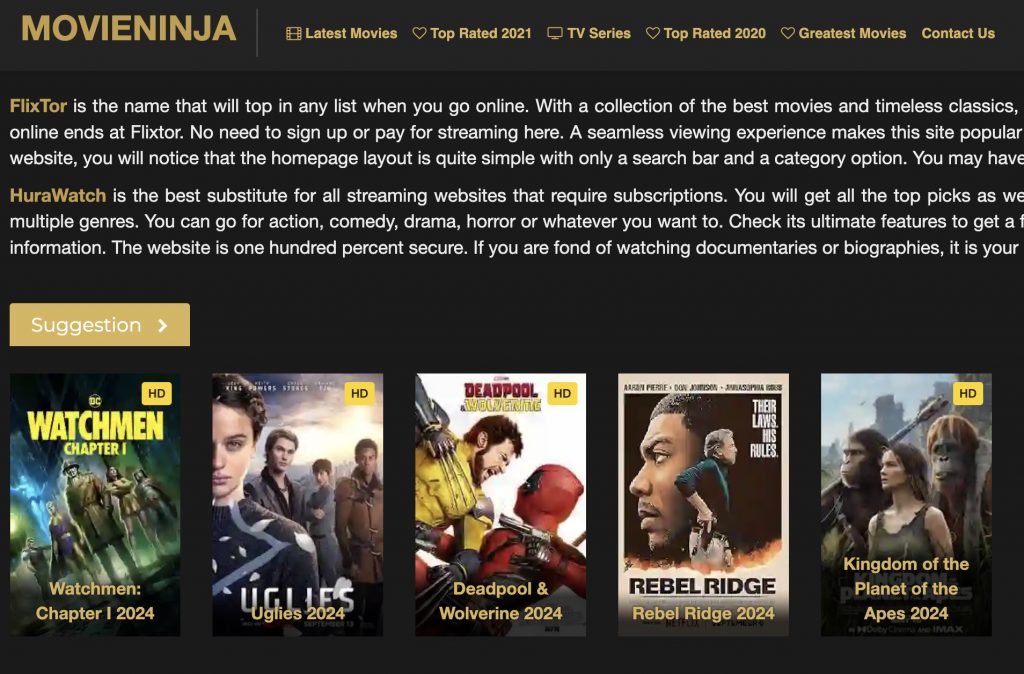Viewport: 1024px width, 674px height.
Task: Click the HD badge on Uglies poster
Action: (x=359, y=393)
